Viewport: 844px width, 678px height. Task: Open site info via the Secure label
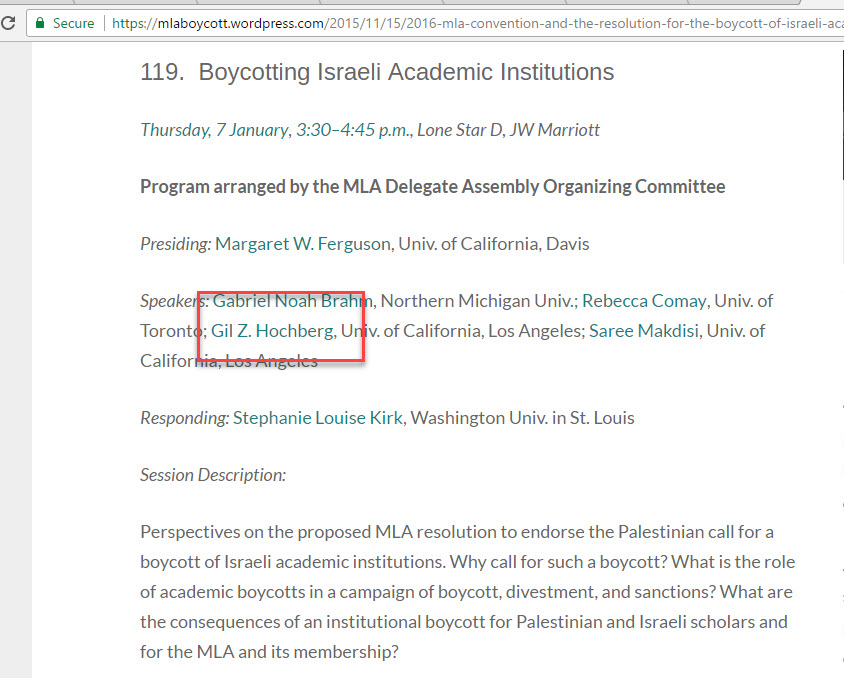73,22
